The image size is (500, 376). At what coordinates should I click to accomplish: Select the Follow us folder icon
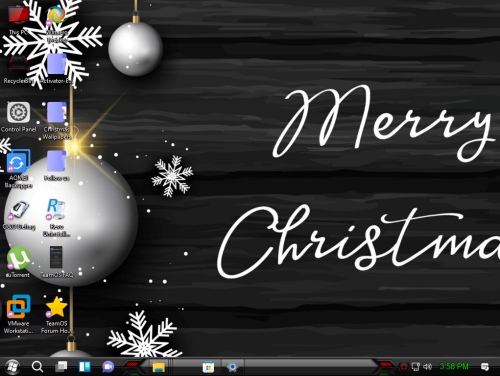coord(57,165)
